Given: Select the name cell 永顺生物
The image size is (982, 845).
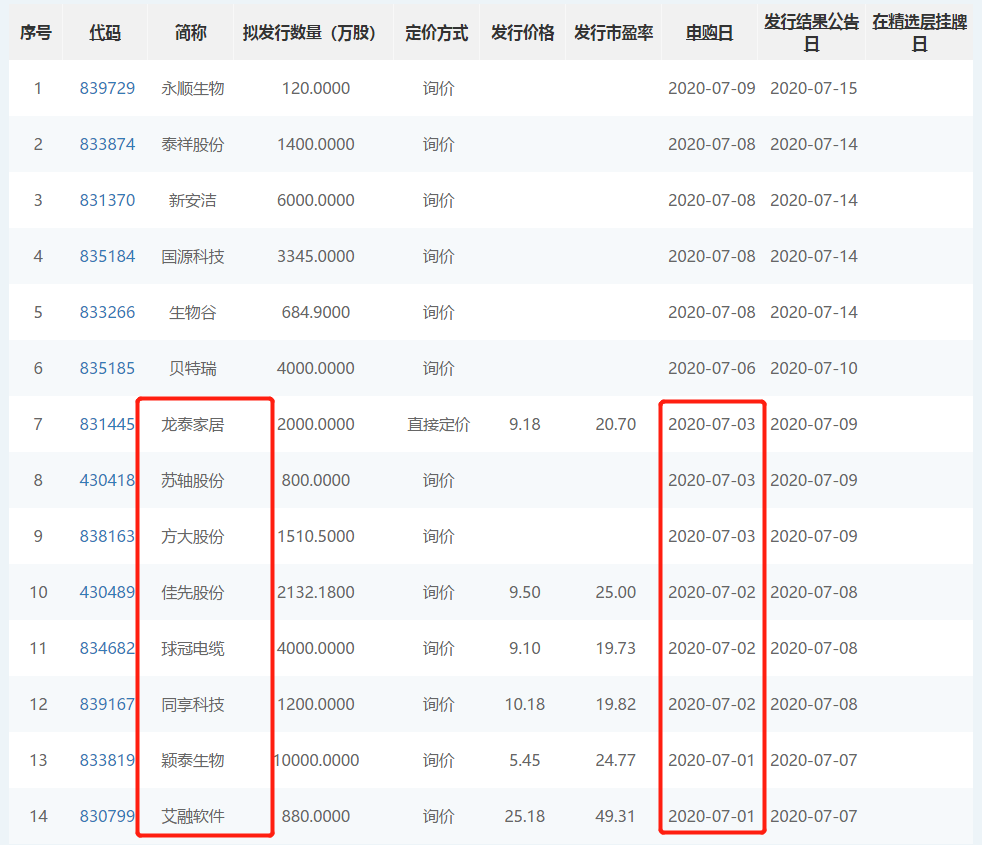Looking at the screenshot, I should [192, 89].
